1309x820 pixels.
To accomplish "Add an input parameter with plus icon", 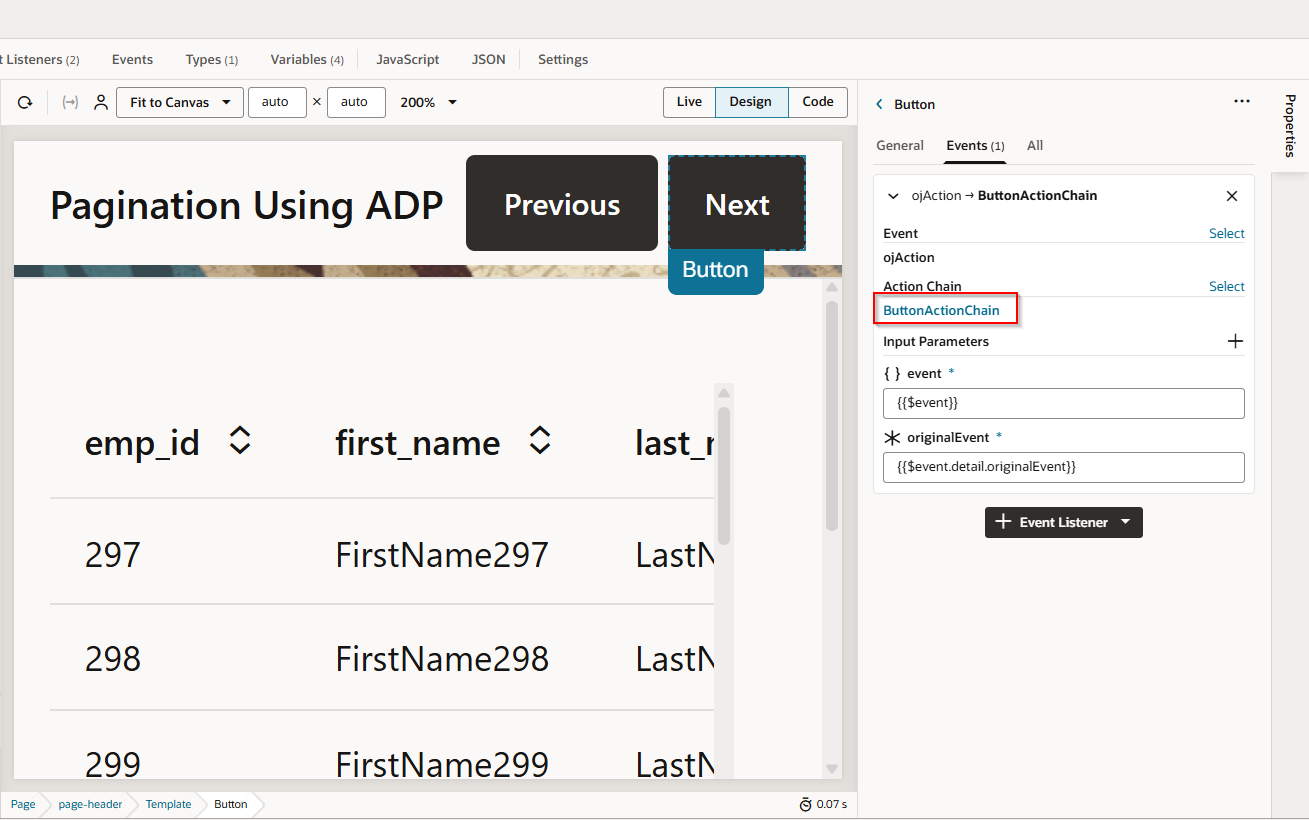I will click(x=1235, y=341).
